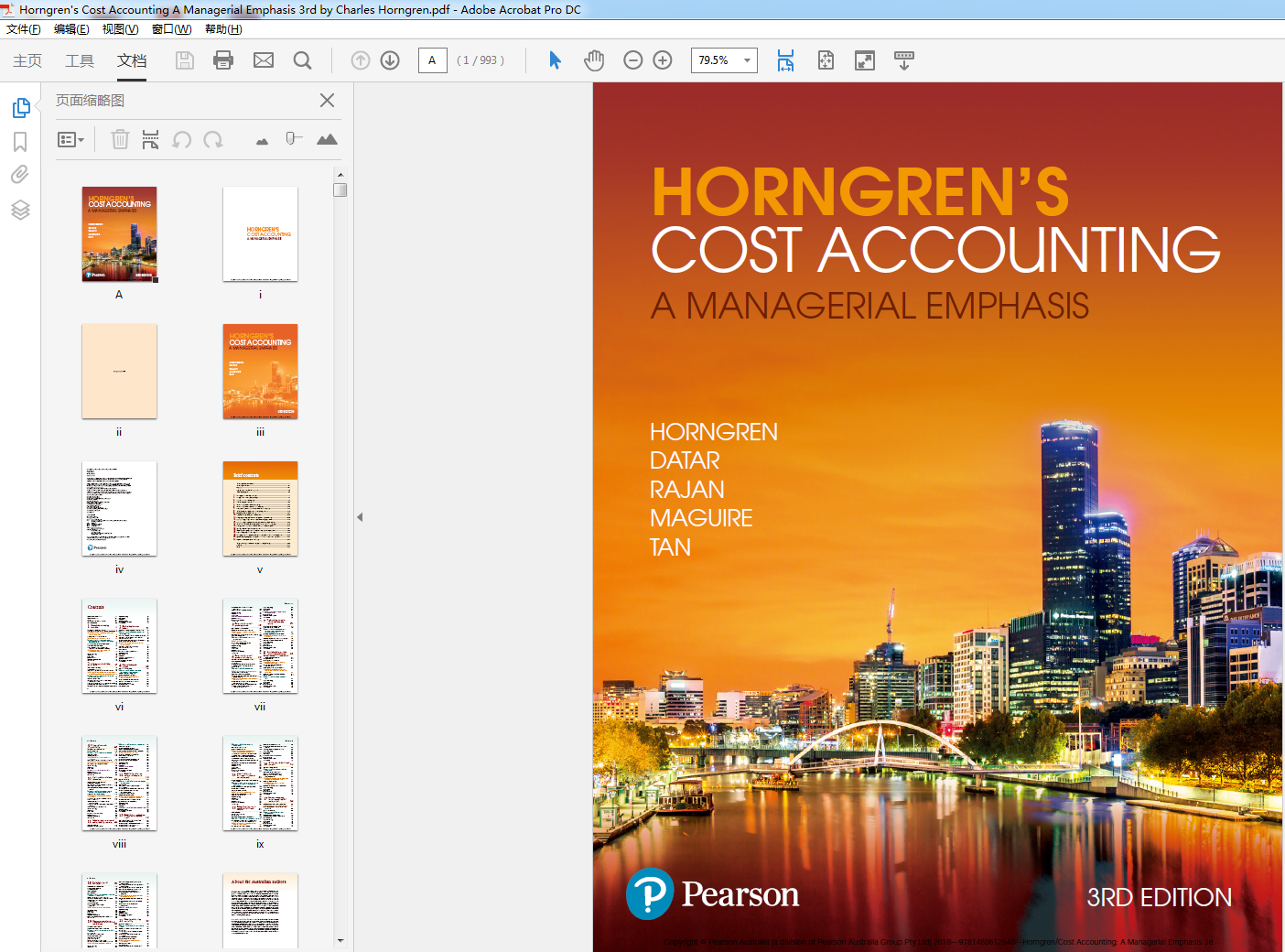The image size is (1285, 952).
Task: Rotate page clockwise icon
Action: (x=213, y=140)
